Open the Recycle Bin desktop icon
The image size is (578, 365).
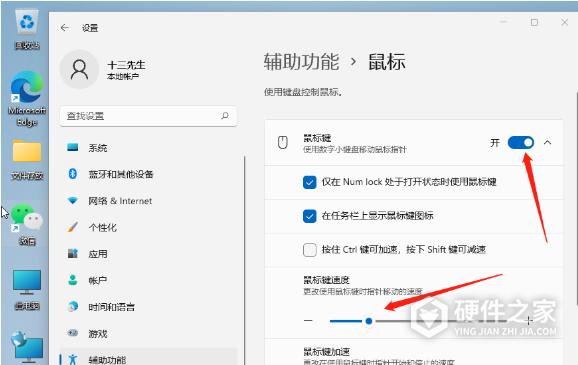point(27,29)
